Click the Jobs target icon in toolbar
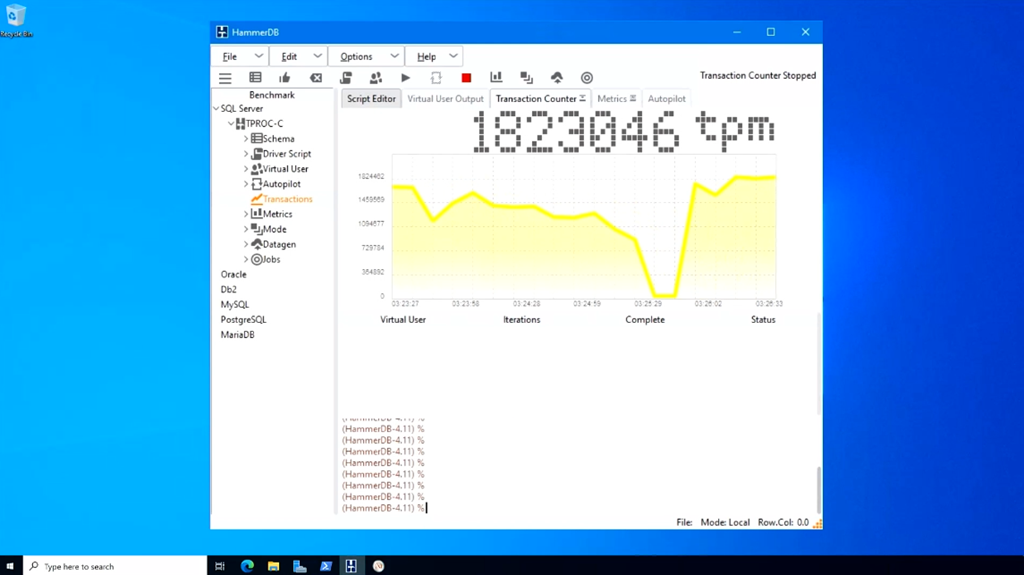Image resolution: width=1024 pixels, height=575 pixels. (x=587, y=78)
